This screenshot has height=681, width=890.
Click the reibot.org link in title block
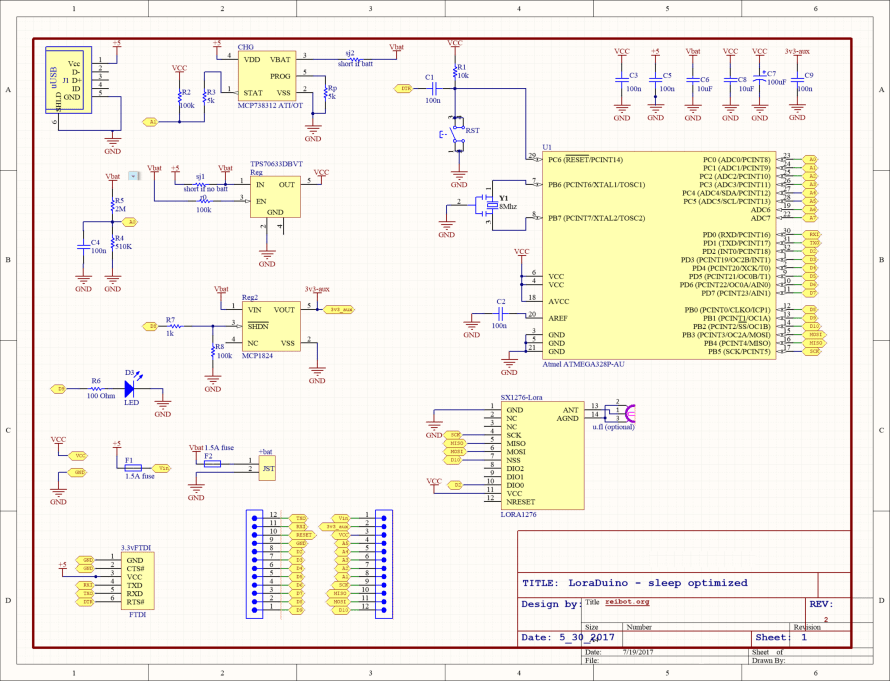(x=627, y=602)
